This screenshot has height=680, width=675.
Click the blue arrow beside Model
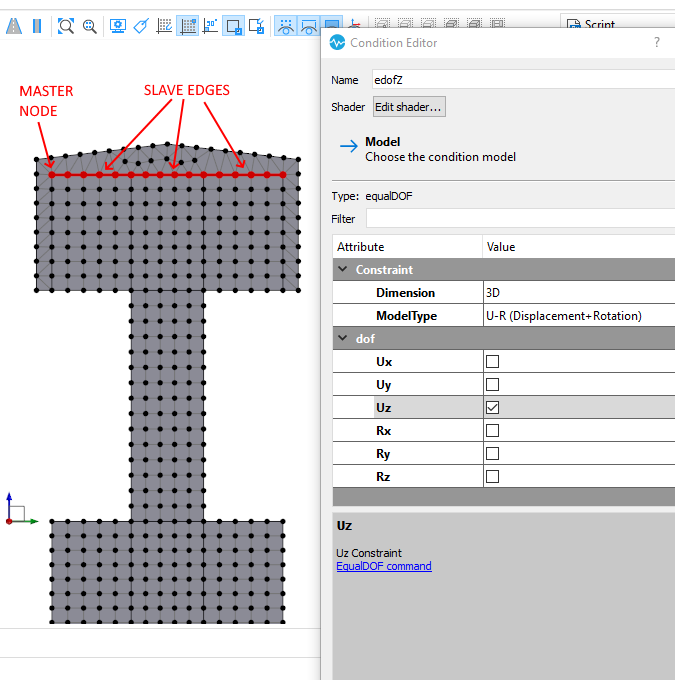point(349,146)
